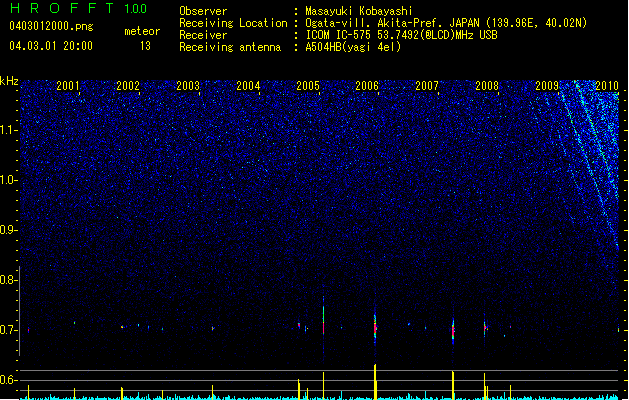The image size is (629, 400).
Task: Click the meteor count label
Action: pyautogui.click(x=142, y=31)
